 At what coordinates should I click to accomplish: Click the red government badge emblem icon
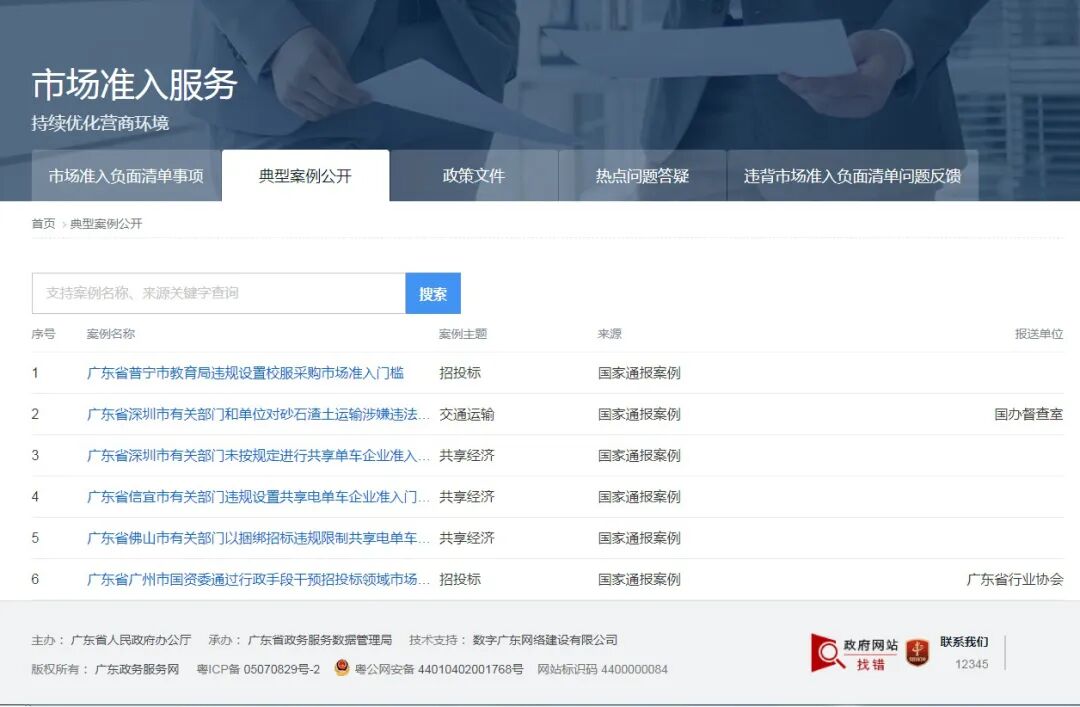[918, 651]
